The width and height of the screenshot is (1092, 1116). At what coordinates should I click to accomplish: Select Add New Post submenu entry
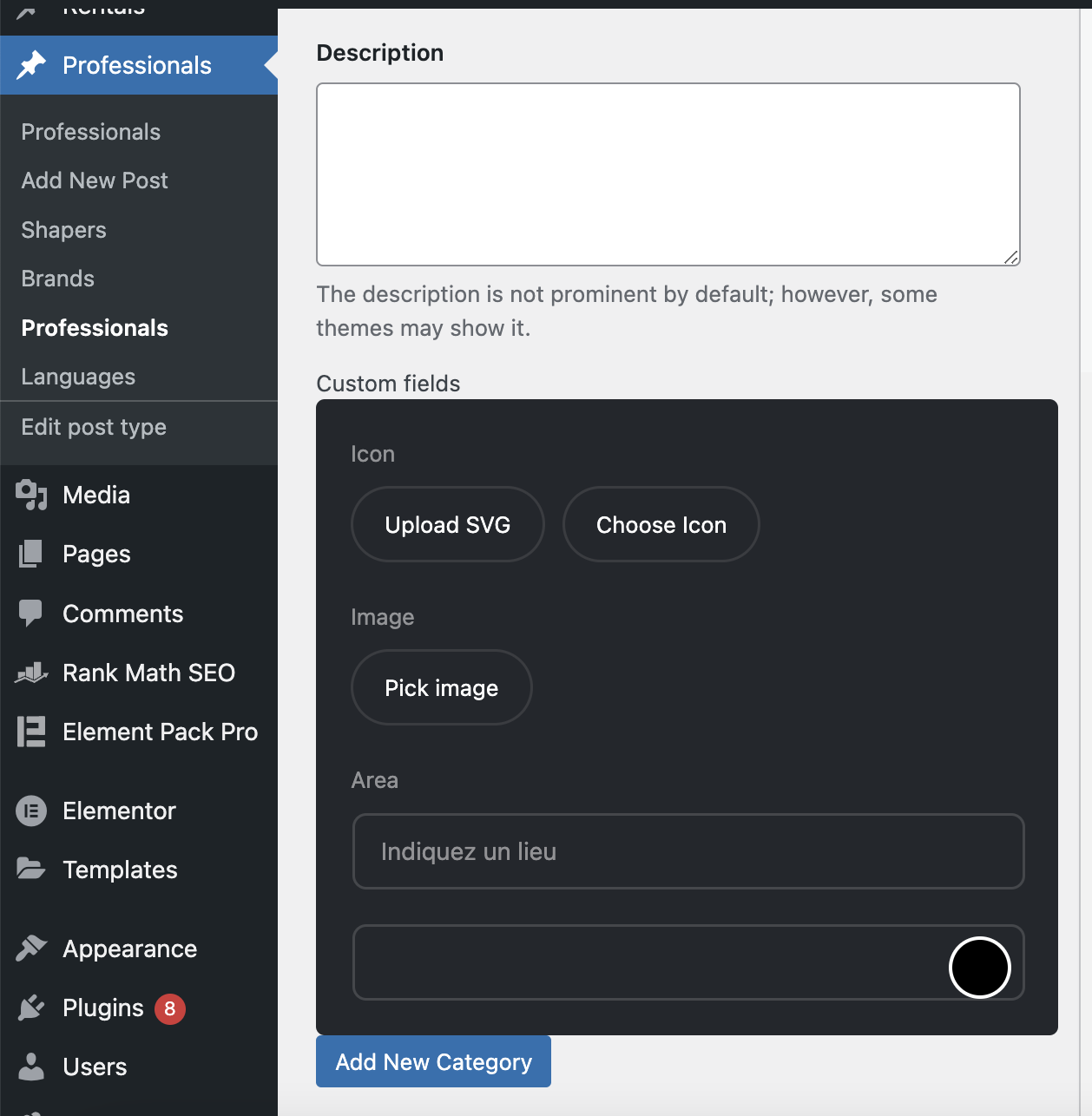[x=95, y=181]
